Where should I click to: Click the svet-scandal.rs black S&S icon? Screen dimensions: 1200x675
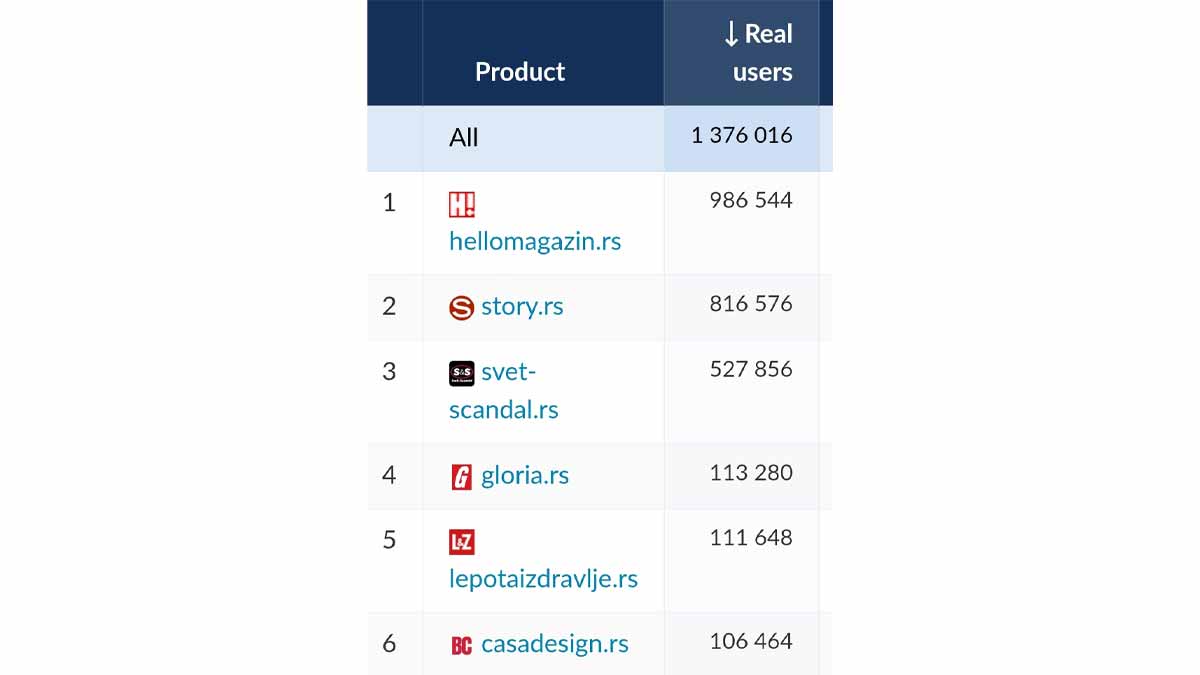(461, 374)
